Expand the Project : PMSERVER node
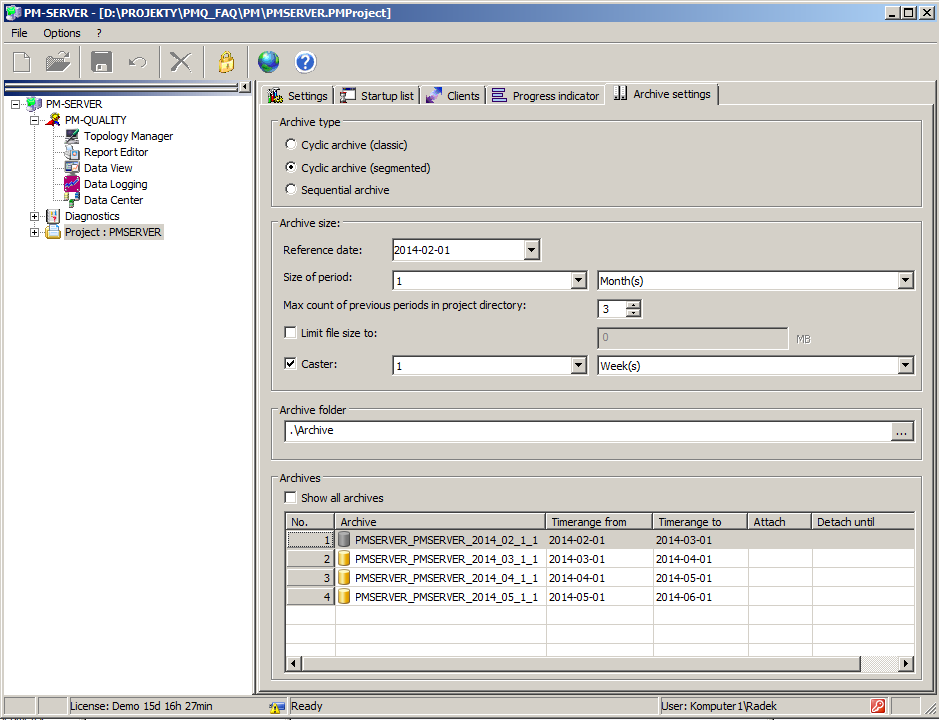 point(35,232)
